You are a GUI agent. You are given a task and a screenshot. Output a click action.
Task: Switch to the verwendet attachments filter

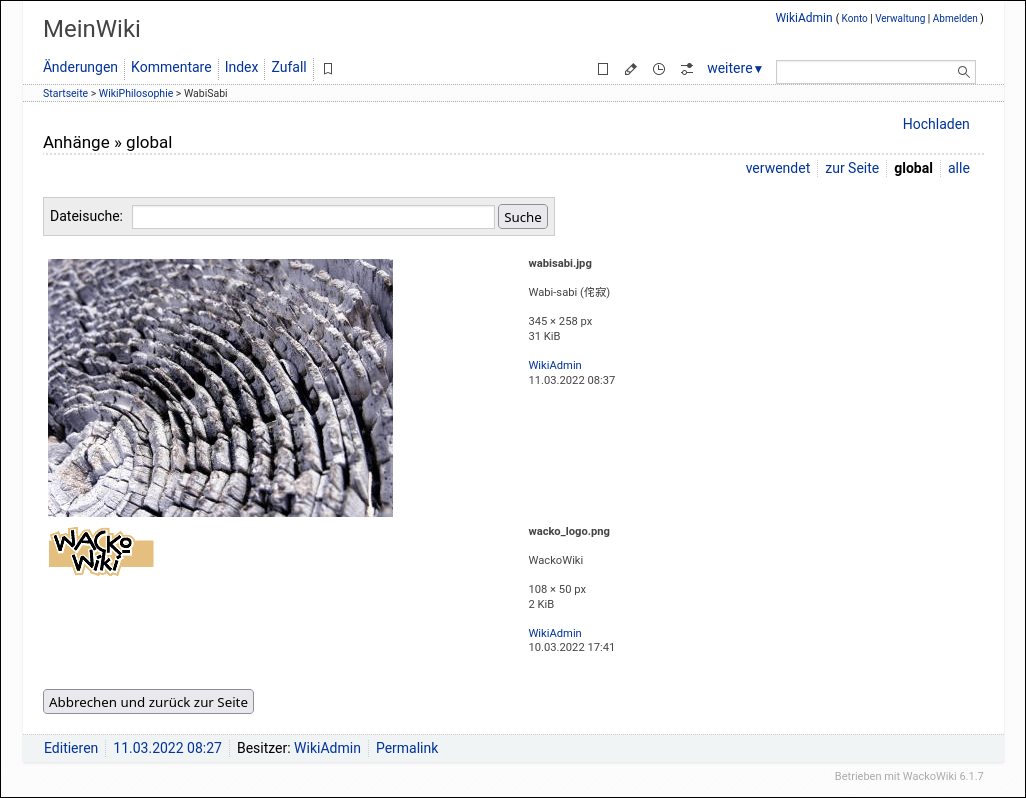point(777,168)
